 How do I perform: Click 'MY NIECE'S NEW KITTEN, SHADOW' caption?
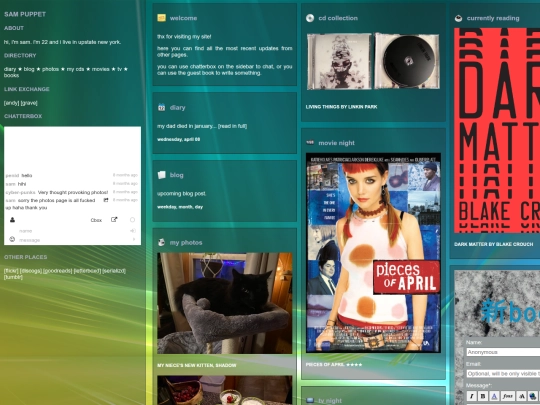[x=197, y=365]
